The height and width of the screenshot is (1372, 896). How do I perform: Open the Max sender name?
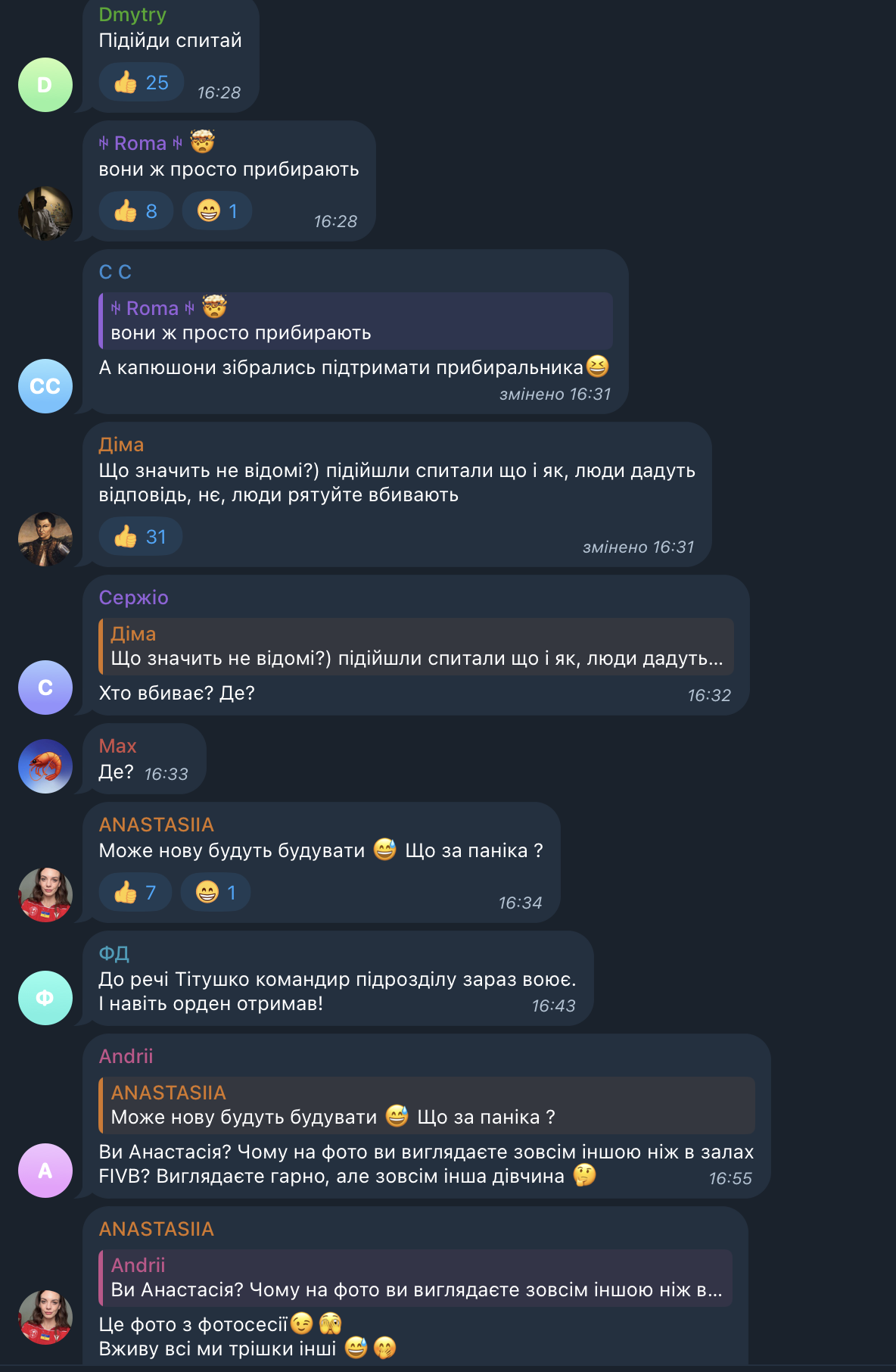pos(118,746)
